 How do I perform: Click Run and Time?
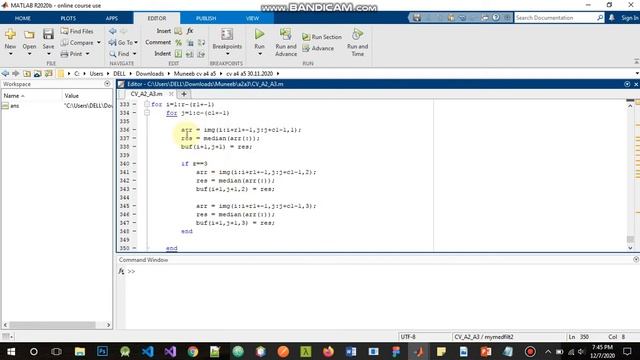[358, 42]
